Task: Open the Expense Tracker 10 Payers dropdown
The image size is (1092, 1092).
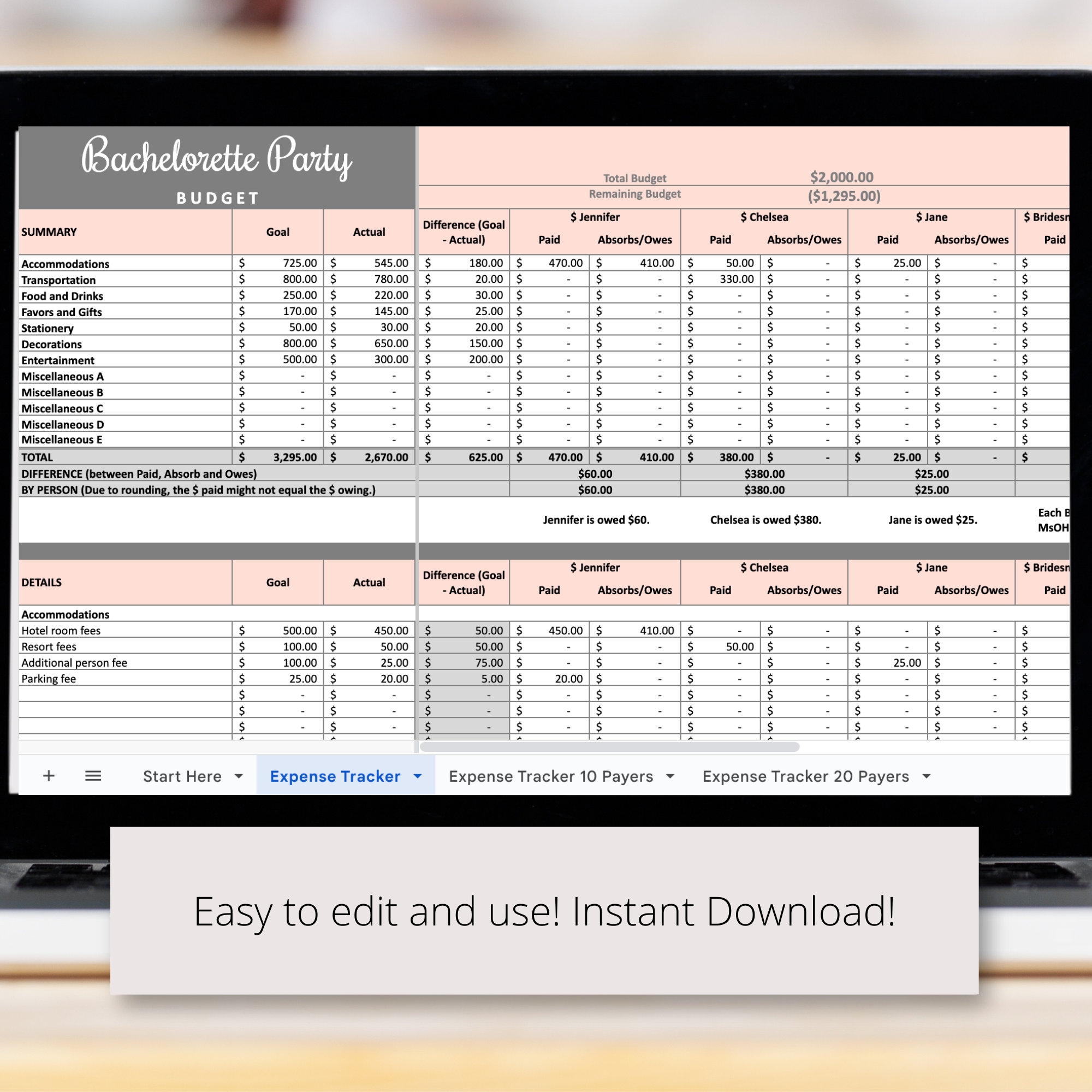Action: click(x=670, y=776)
